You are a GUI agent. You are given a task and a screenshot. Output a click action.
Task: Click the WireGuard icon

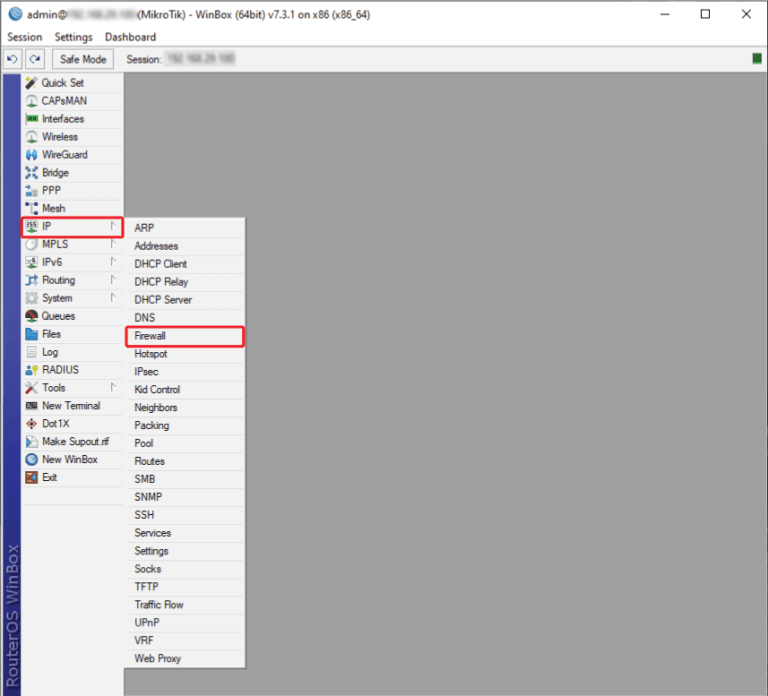(31, 155)
